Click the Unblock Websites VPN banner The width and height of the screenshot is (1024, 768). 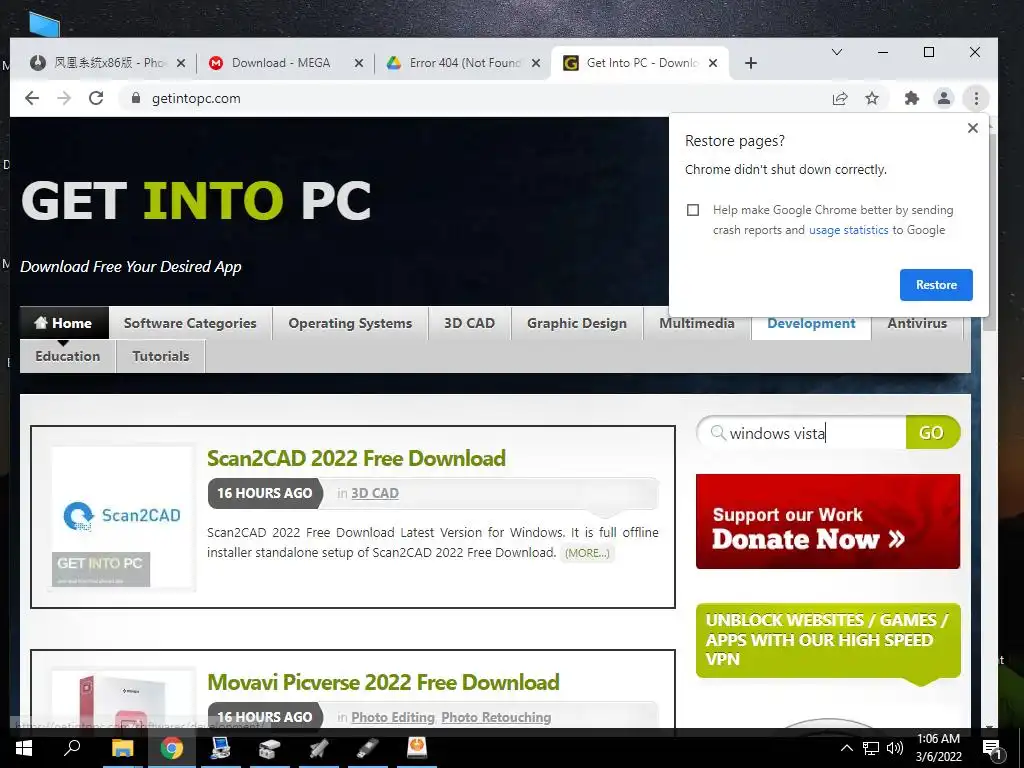click(828, 642)
